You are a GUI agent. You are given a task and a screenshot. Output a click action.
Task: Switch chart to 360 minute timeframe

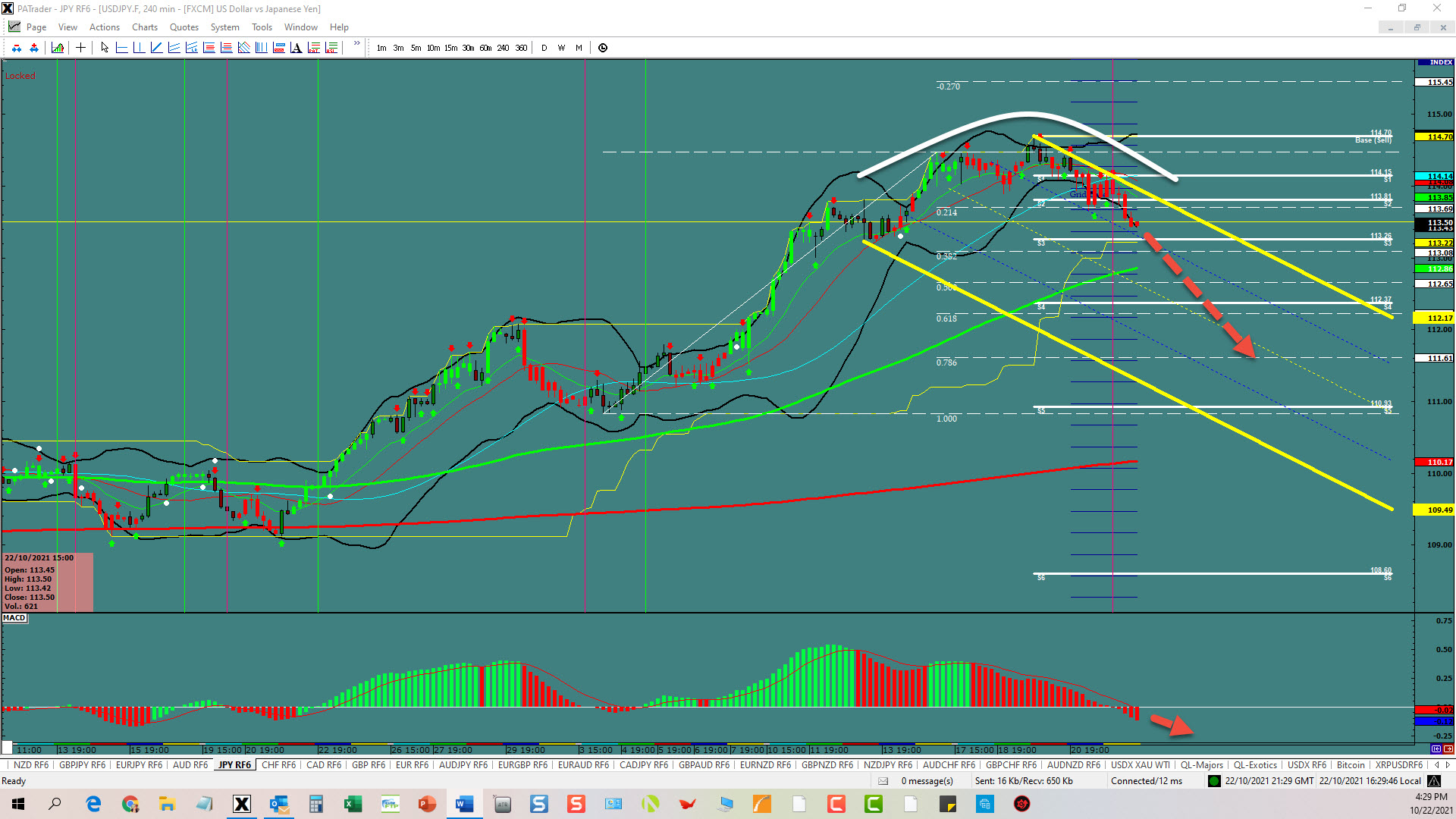[521, 48]
